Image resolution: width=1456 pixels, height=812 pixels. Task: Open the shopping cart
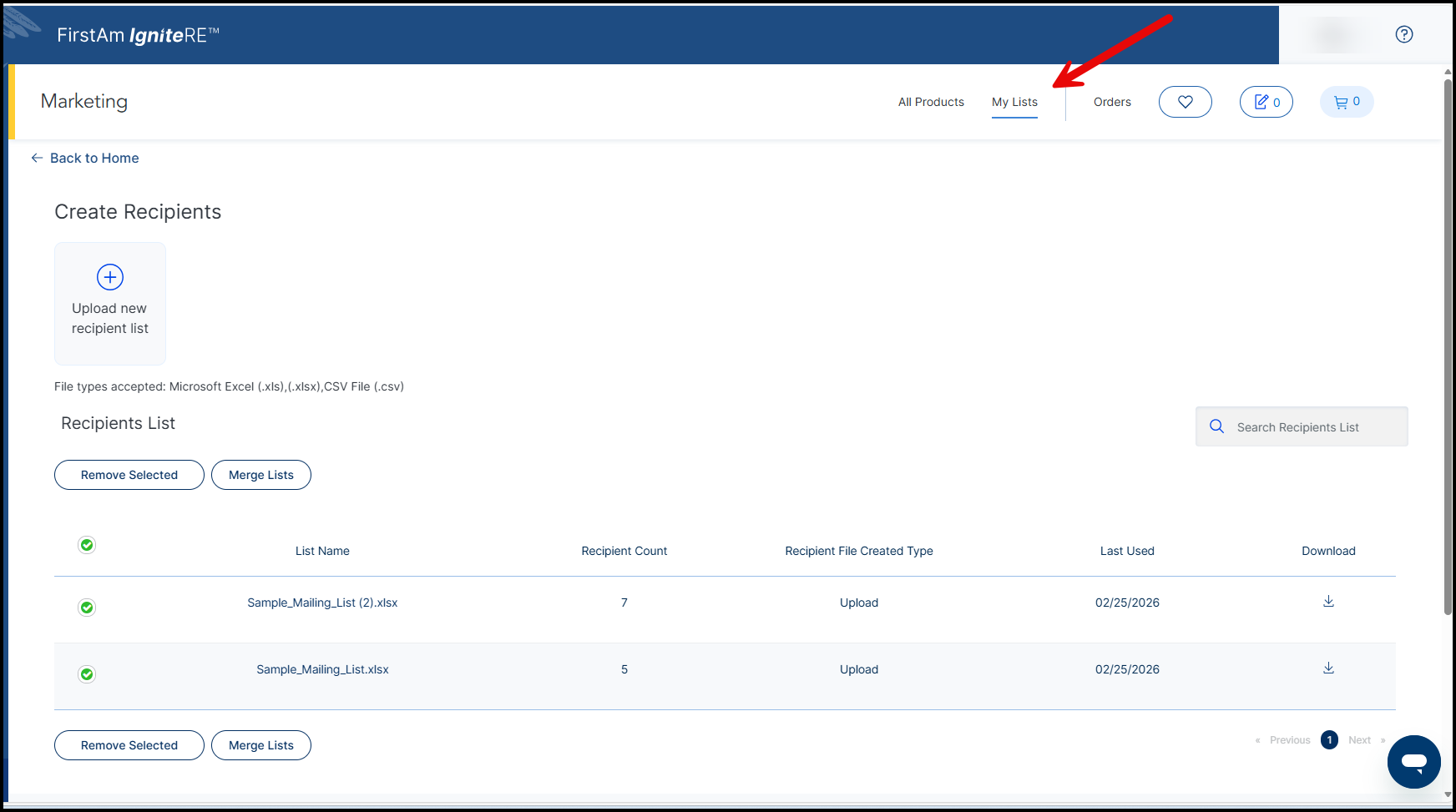click(1346, 102)
